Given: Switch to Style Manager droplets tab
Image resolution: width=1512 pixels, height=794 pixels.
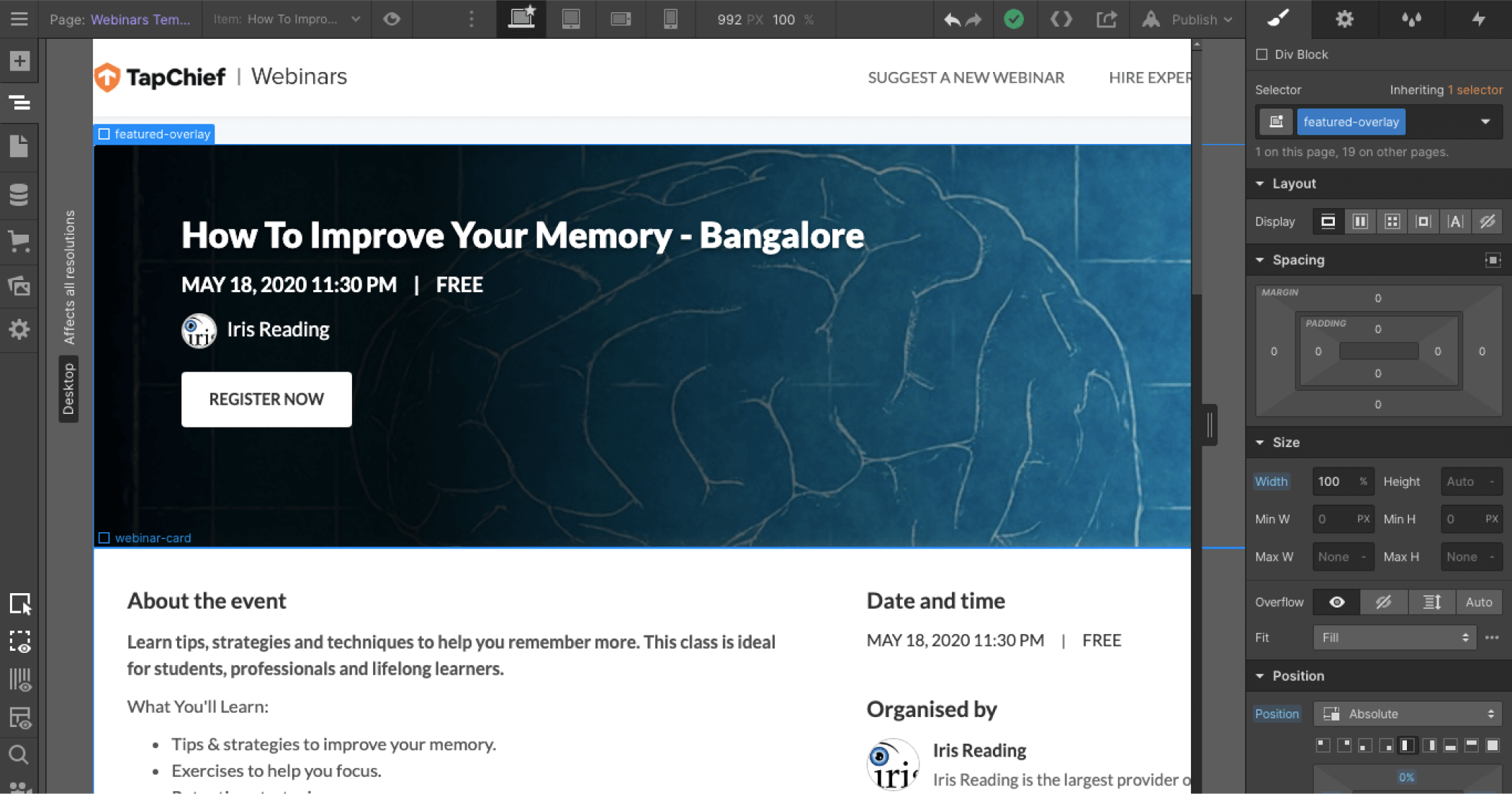Looking at the screenshot, I should click(x=1411, y=19).
